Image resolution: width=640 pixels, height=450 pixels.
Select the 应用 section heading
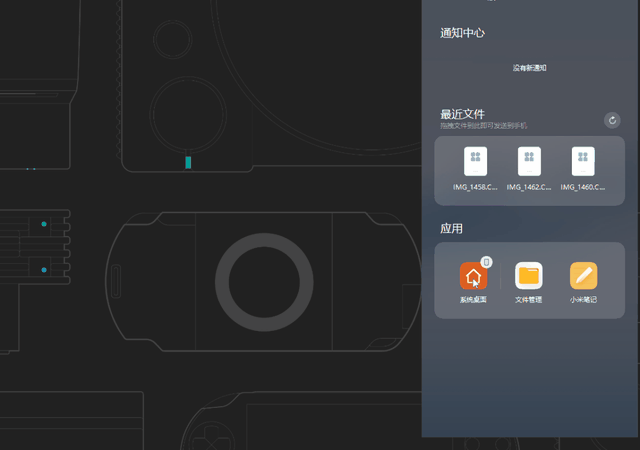pyautogui.click(x=451, y=229)
